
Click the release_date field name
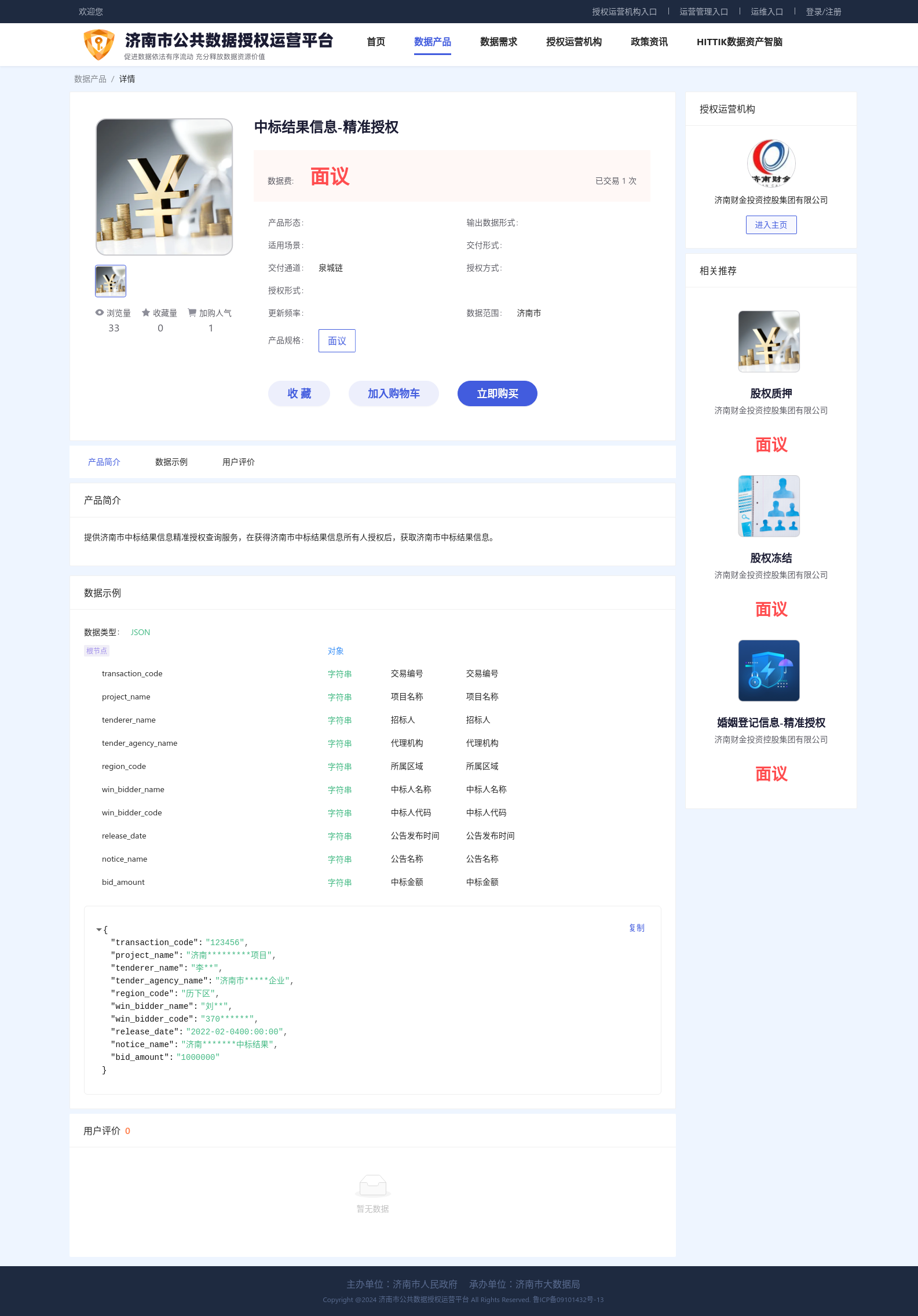[x=124, y=836]
